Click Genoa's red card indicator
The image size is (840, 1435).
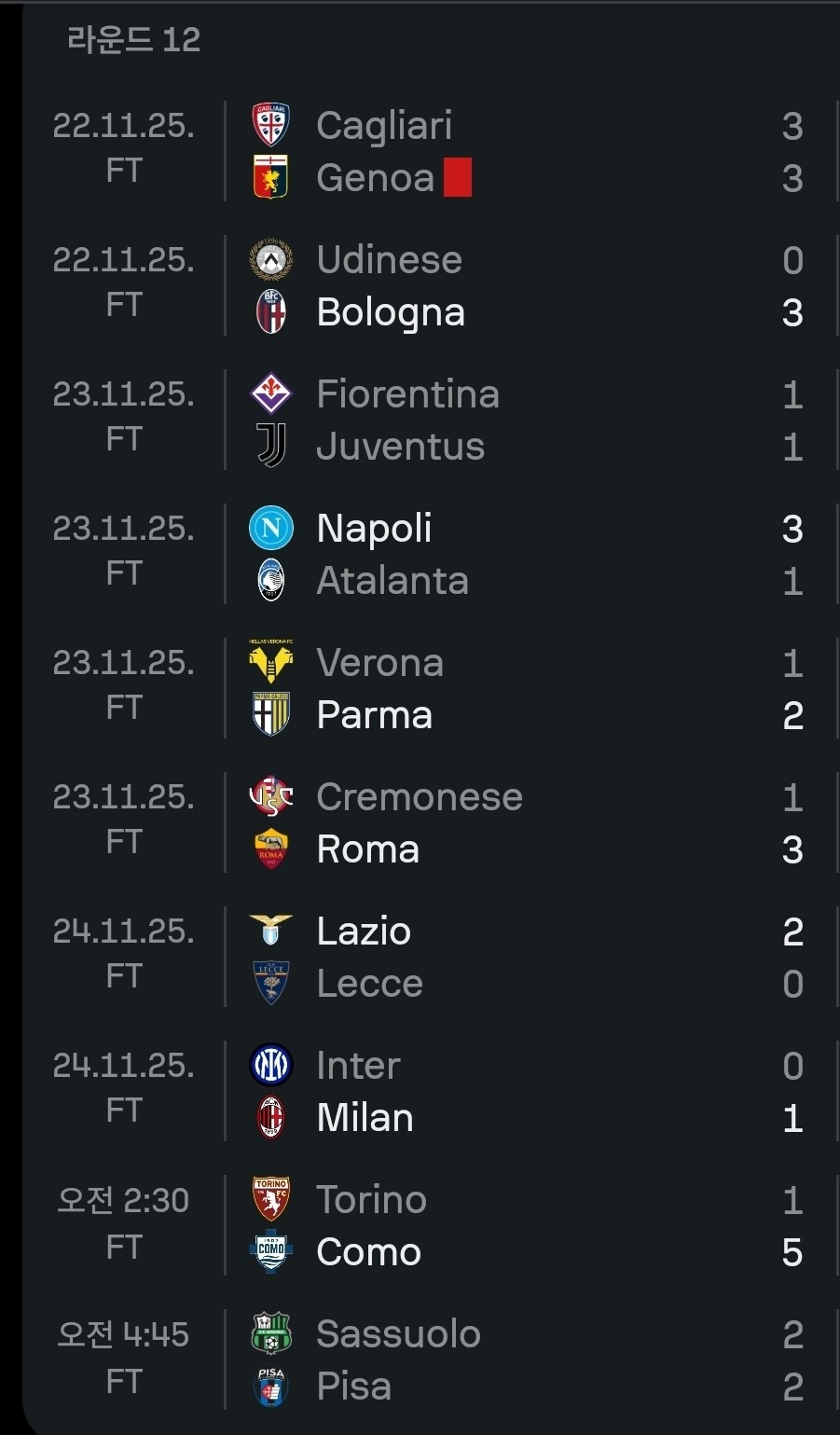(x=457, y=178)
